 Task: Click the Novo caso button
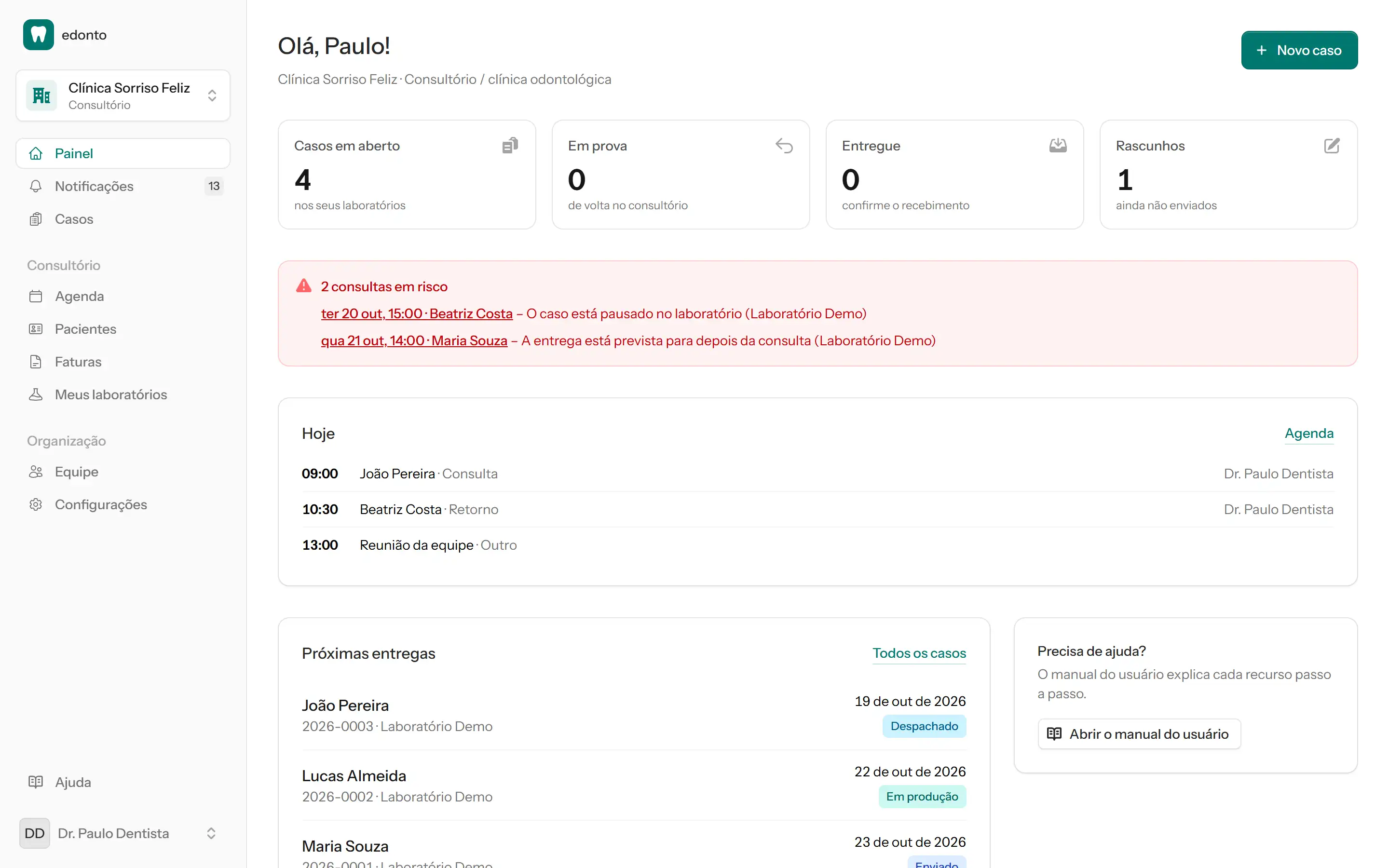1299,50
